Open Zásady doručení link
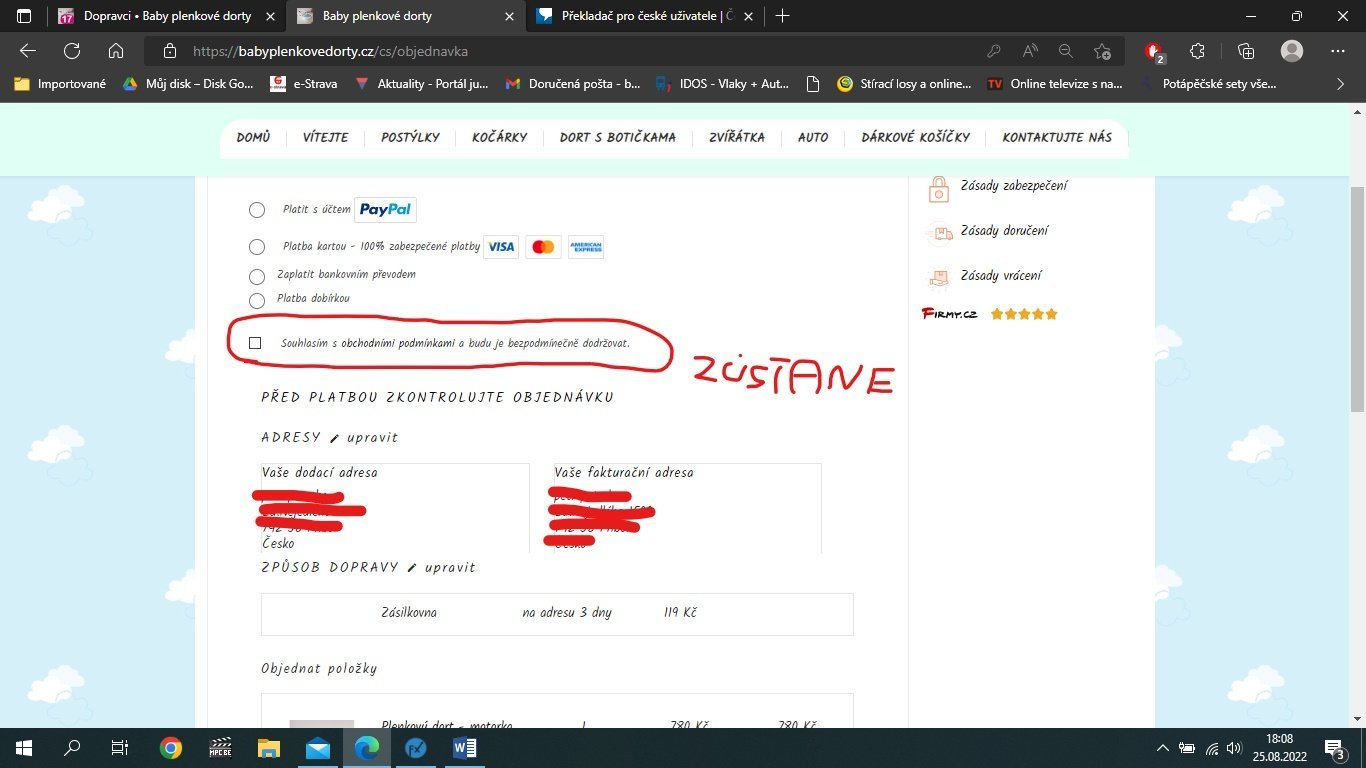The width and height of the screenshot is (1366, 768). tap(1004, 231)
